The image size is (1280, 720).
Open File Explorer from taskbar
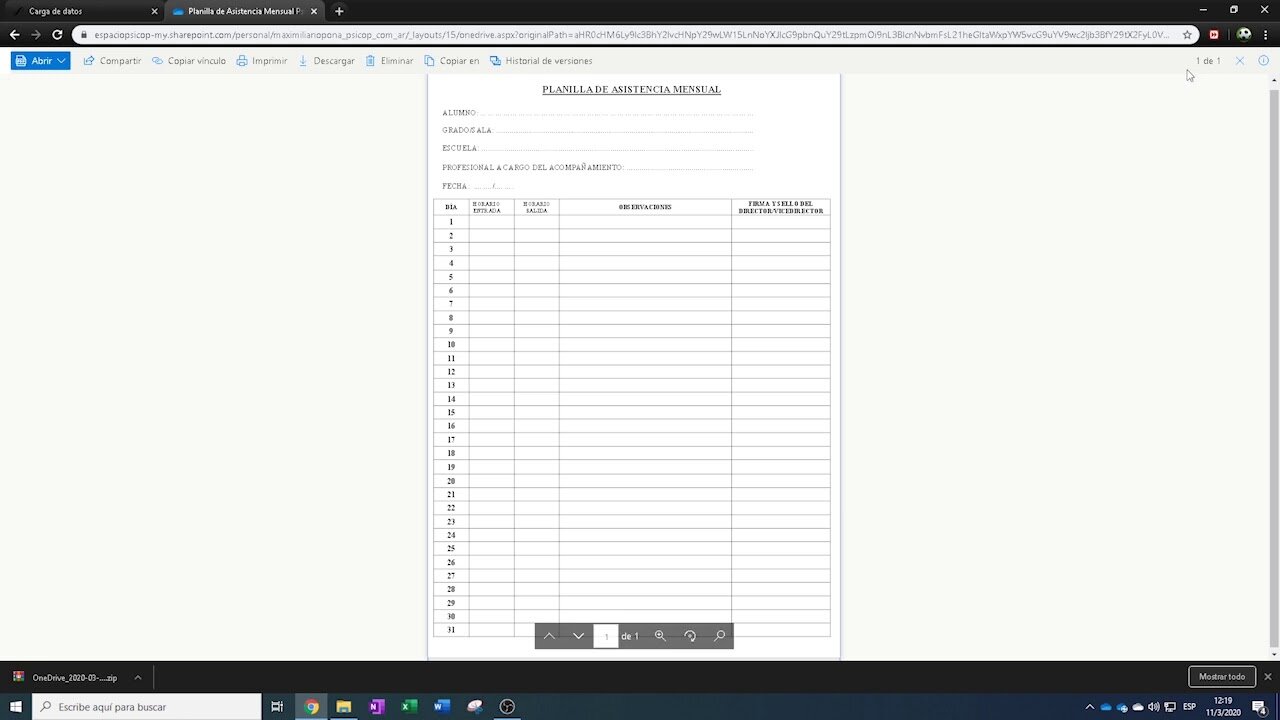[x=344, y=706]
